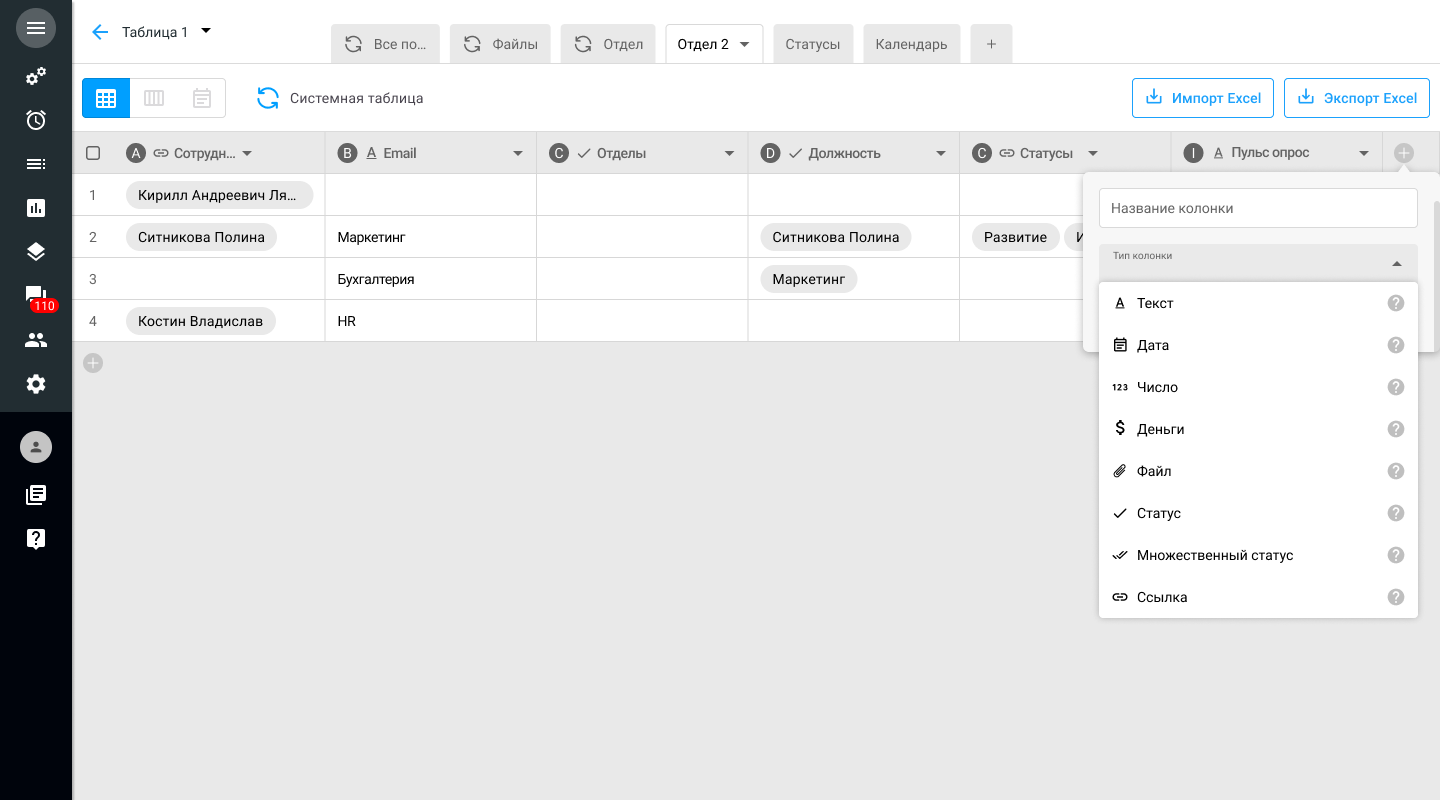This screenshot has height=800, width=1440.
Task: Collapse the Тип колонки dropdown
Action: (1396, 264)
